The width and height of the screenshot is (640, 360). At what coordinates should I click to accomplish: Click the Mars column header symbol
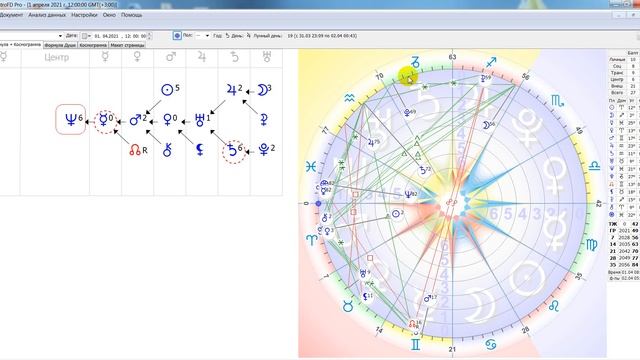coord(170,57)
